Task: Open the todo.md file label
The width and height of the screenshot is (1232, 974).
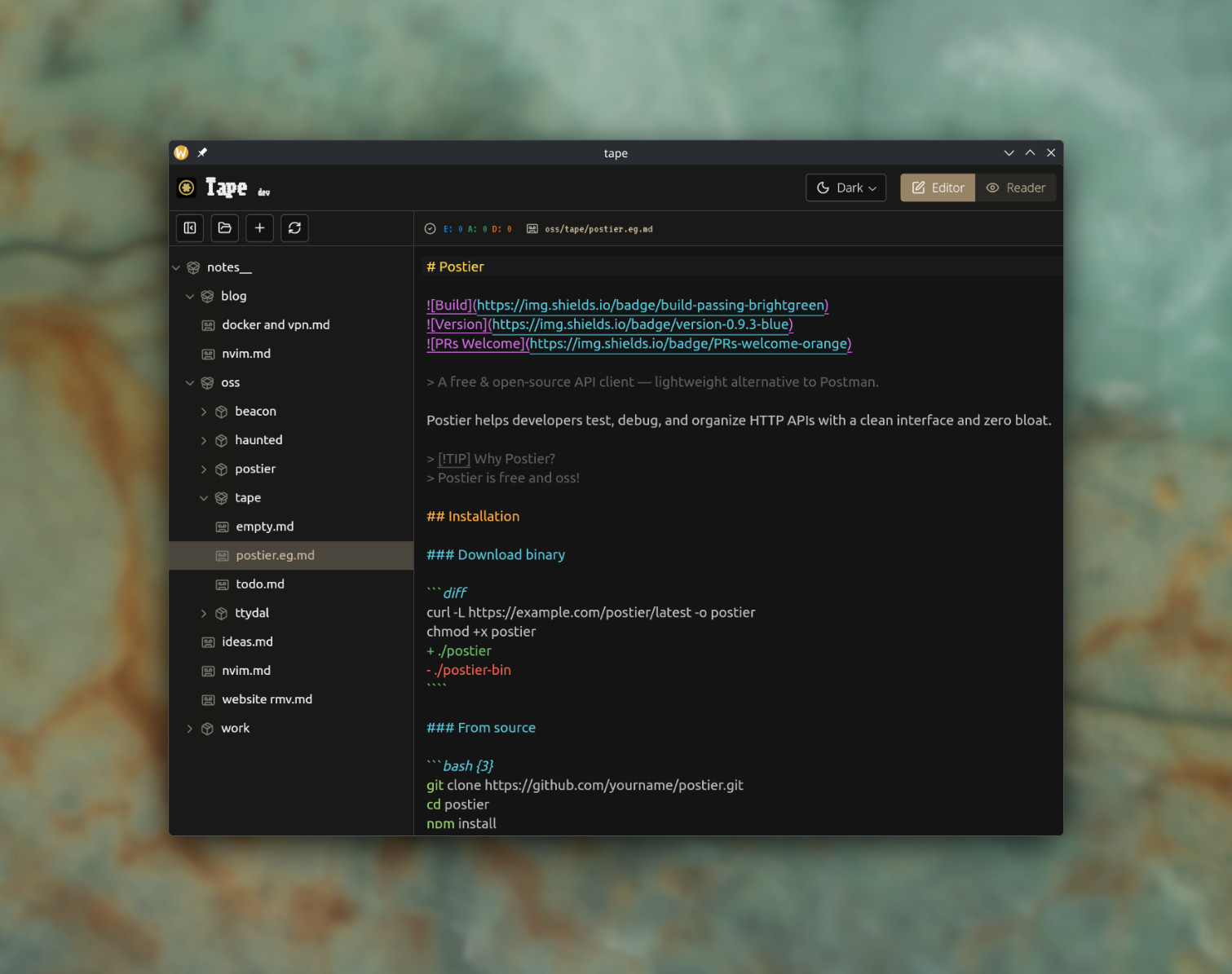Action: [x=260, y=584]
